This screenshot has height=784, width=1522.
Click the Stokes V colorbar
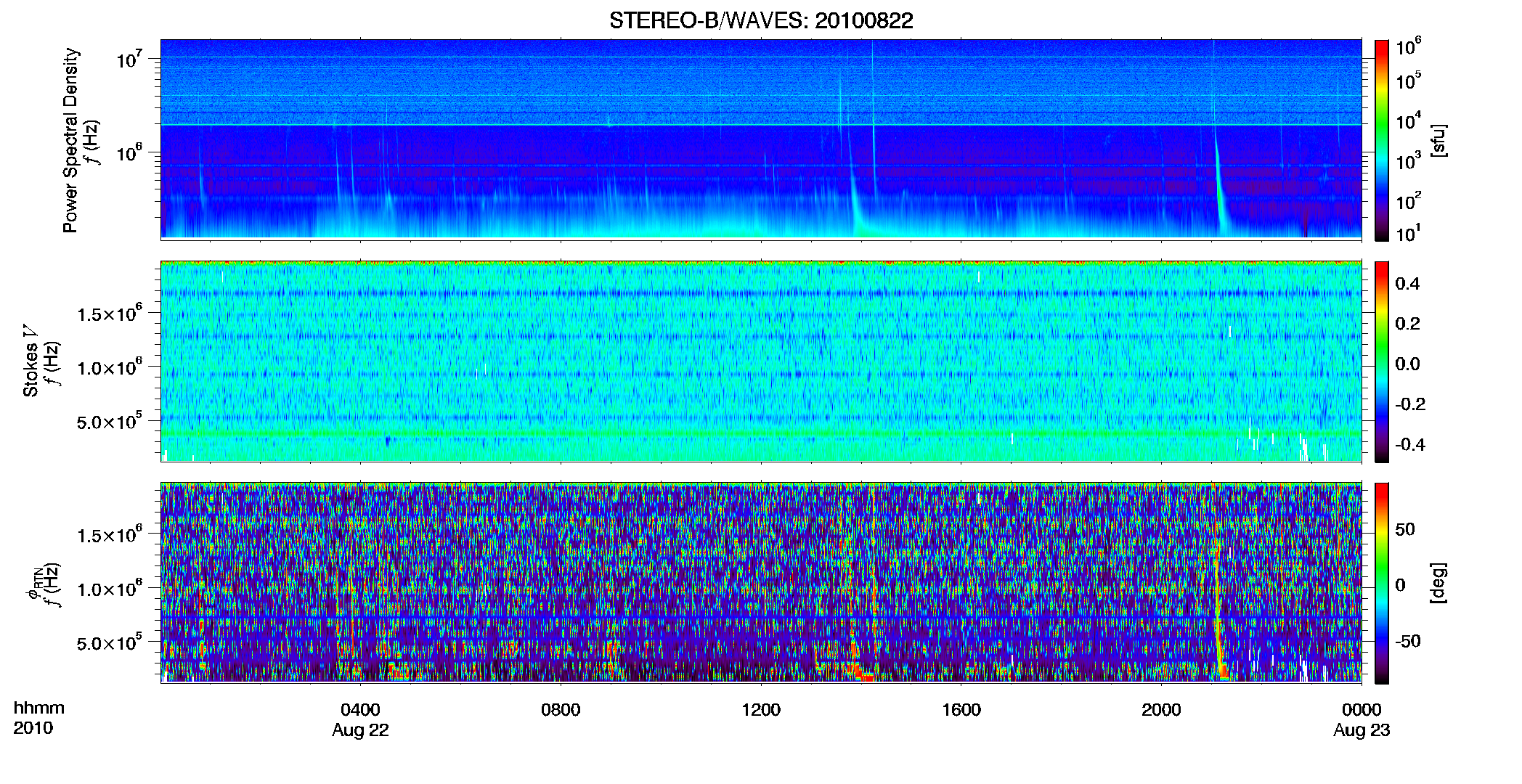coord(1382,362)
